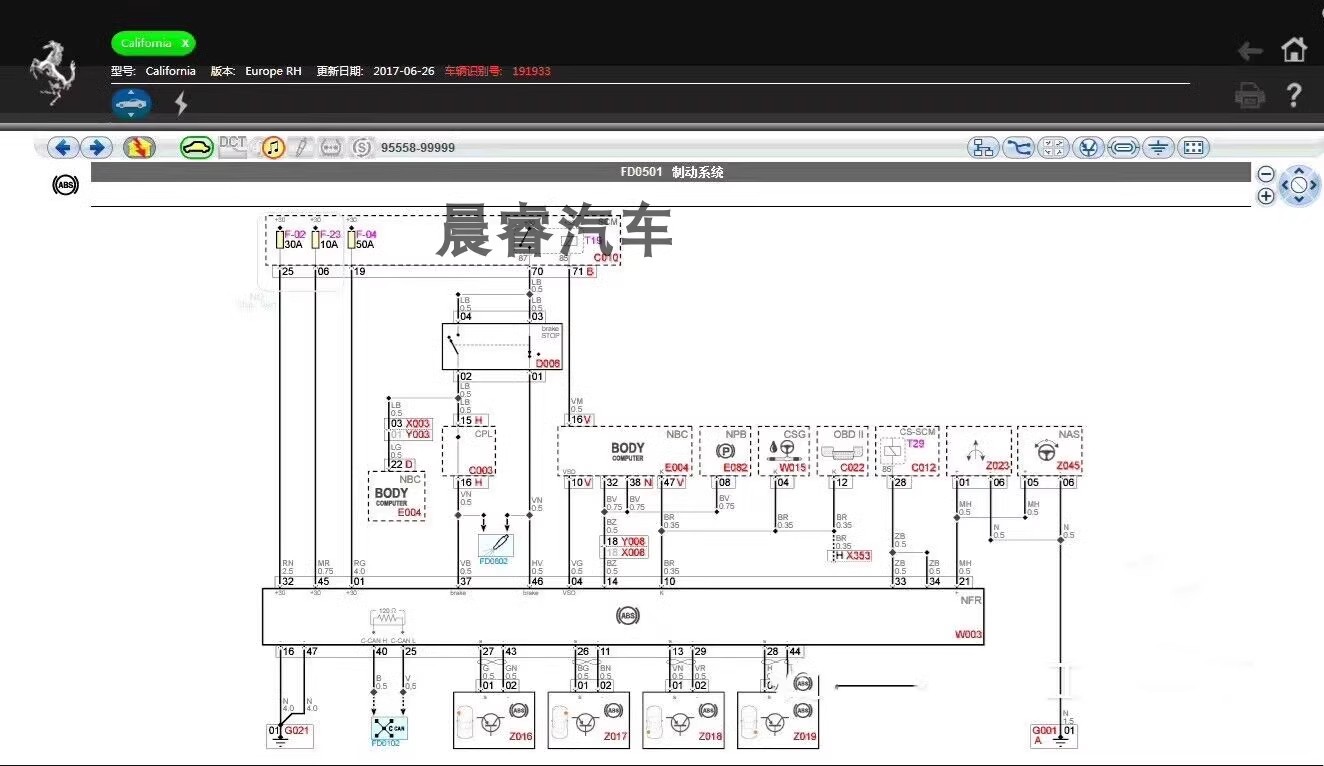Click the grey S circle icon
Viewport: 1324px width, 766px height.
[361, 148]
